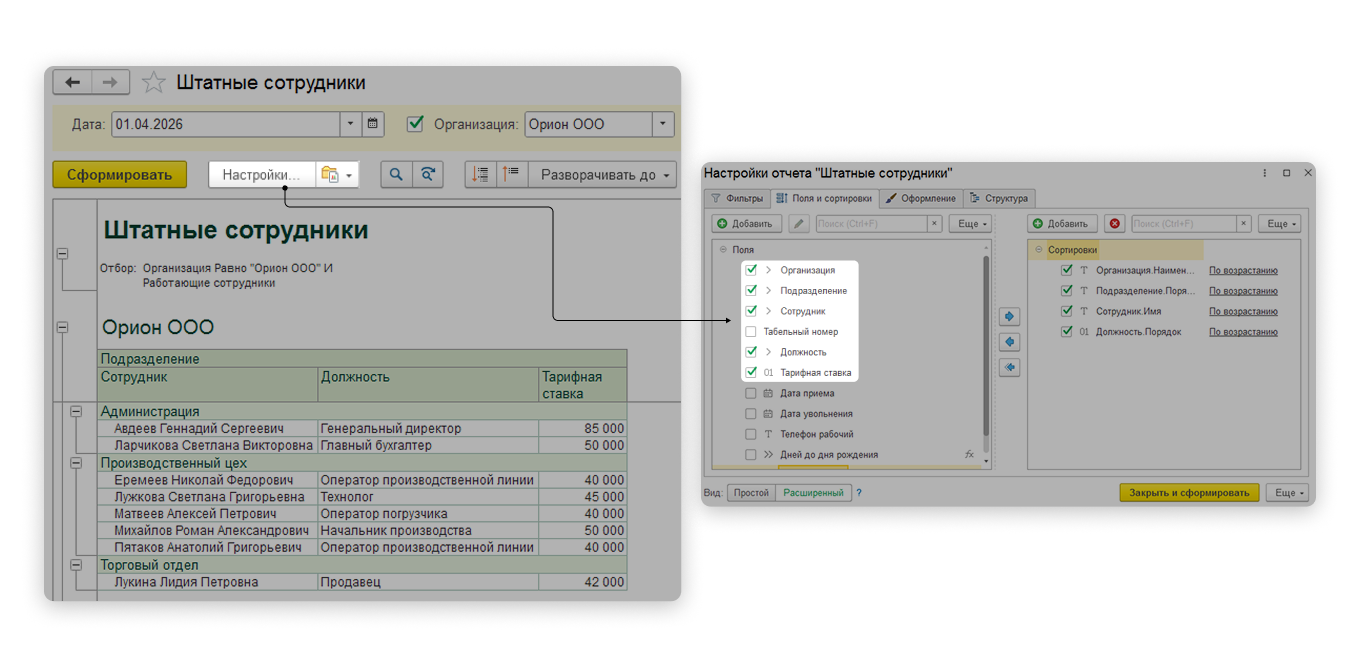This screenshot has width=1360, height=667.
Task: Click the 01 numeric icon beside Должность.Порядок
Action: (1084, 332)
